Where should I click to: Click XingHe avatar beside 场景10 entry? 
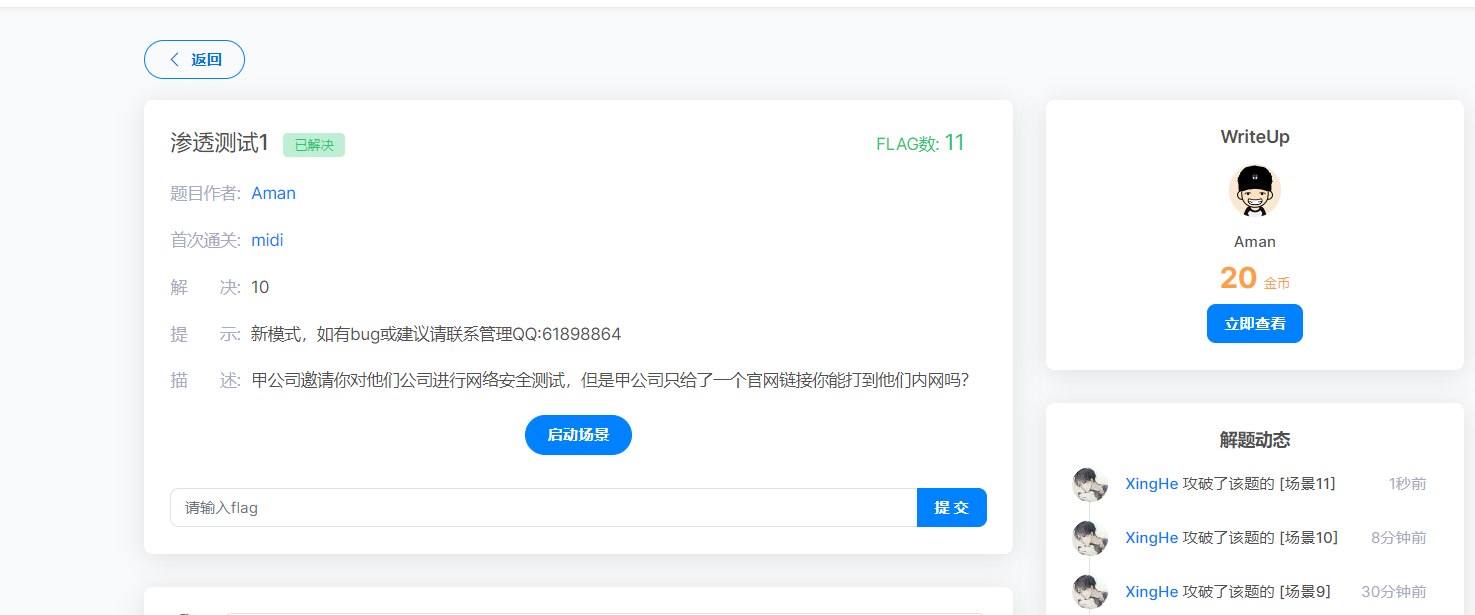coord(1090,539)
